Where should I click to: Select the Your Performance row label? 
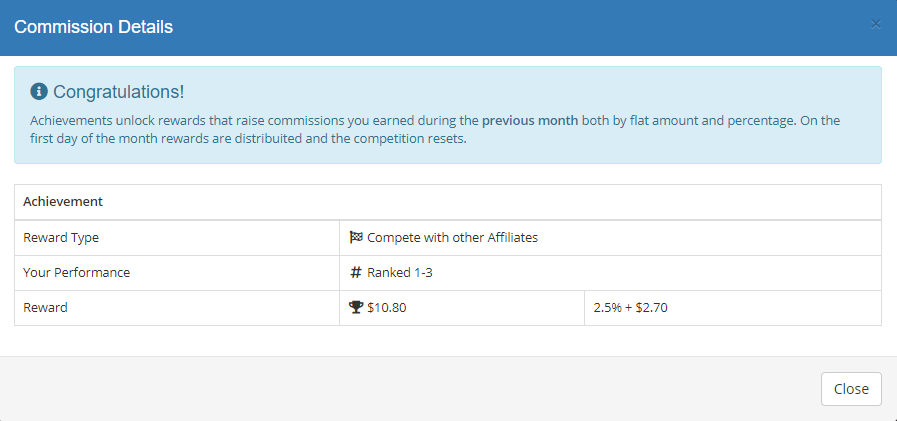77,273
